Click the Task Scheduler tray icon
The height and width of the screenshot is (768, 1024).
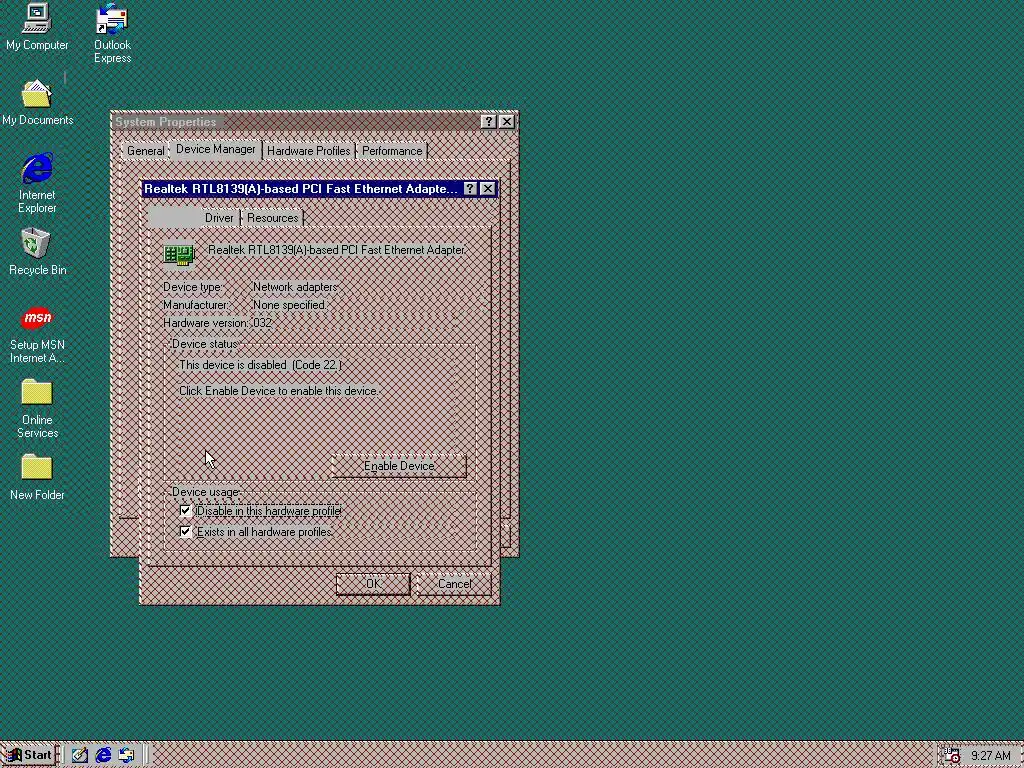click(x=952, y=755)
